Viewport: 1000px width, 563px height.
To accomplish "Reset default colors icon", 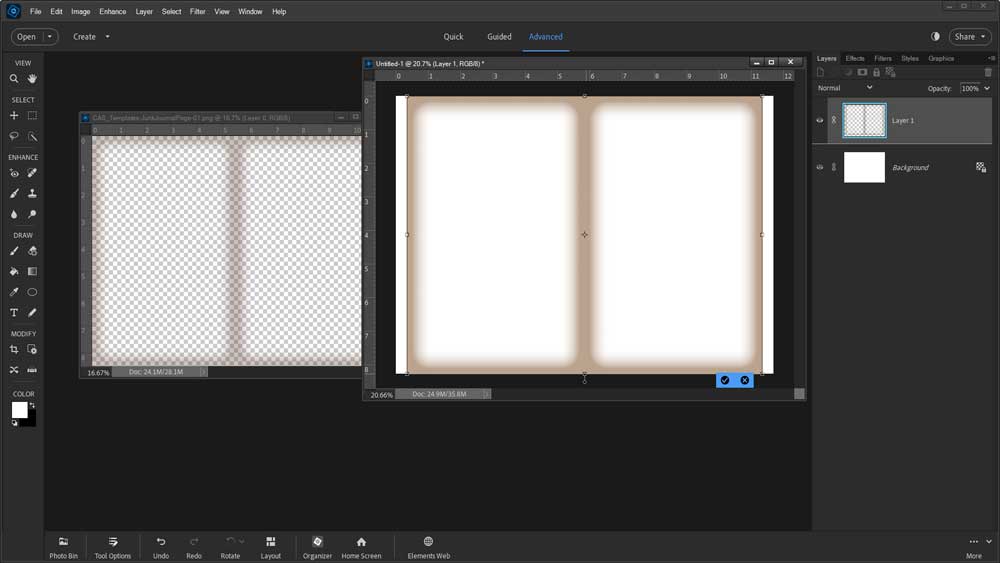I will (15, 423).
